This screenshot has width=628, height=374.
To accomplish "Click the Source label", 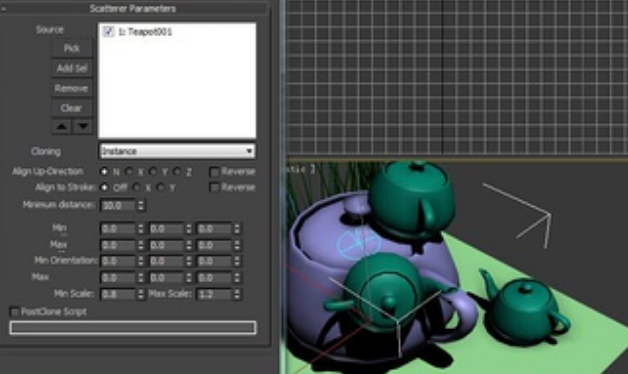I will (50, 30).
